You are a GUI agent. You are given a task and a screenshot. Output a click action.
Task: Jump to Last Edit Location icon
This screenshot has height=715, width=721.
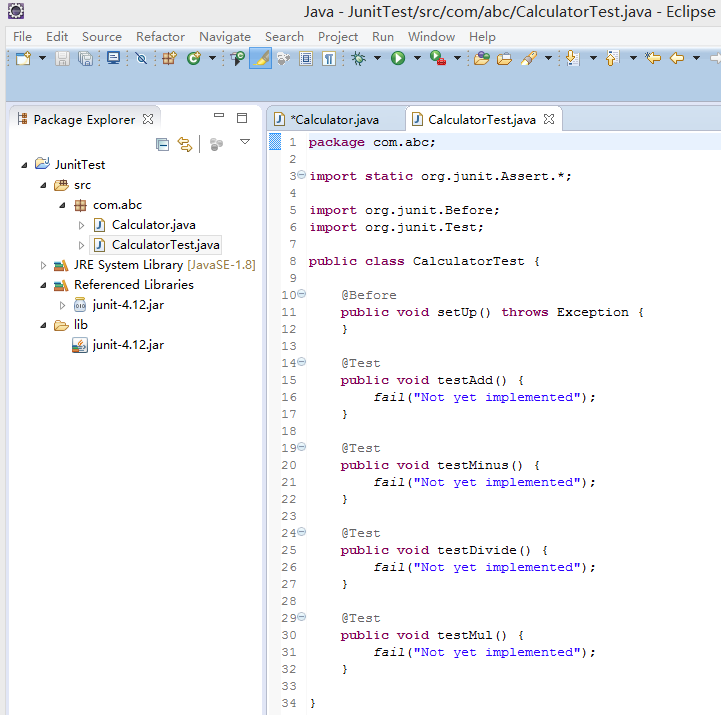tap(653, 58)
